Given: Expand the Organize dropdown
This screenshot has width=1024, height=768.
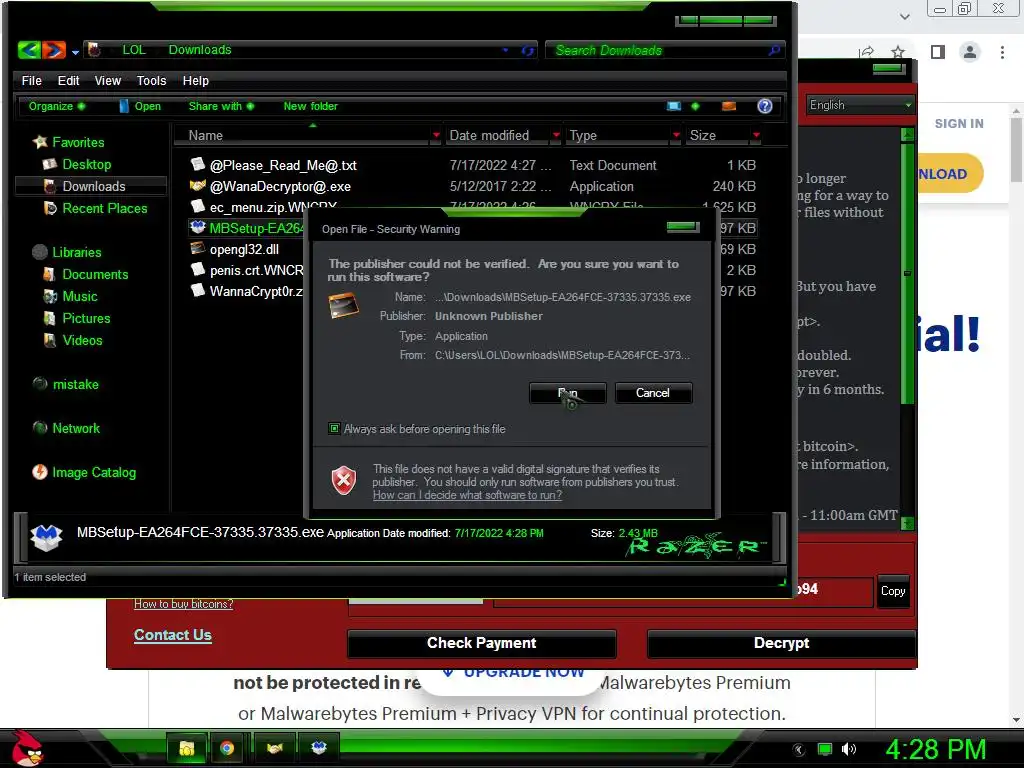Looking at the screenshot, I should (x=56, y=106).
